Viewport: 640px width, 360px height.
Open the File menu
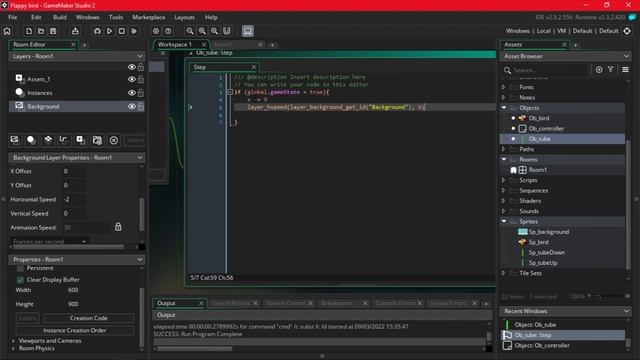click(13, 17)
